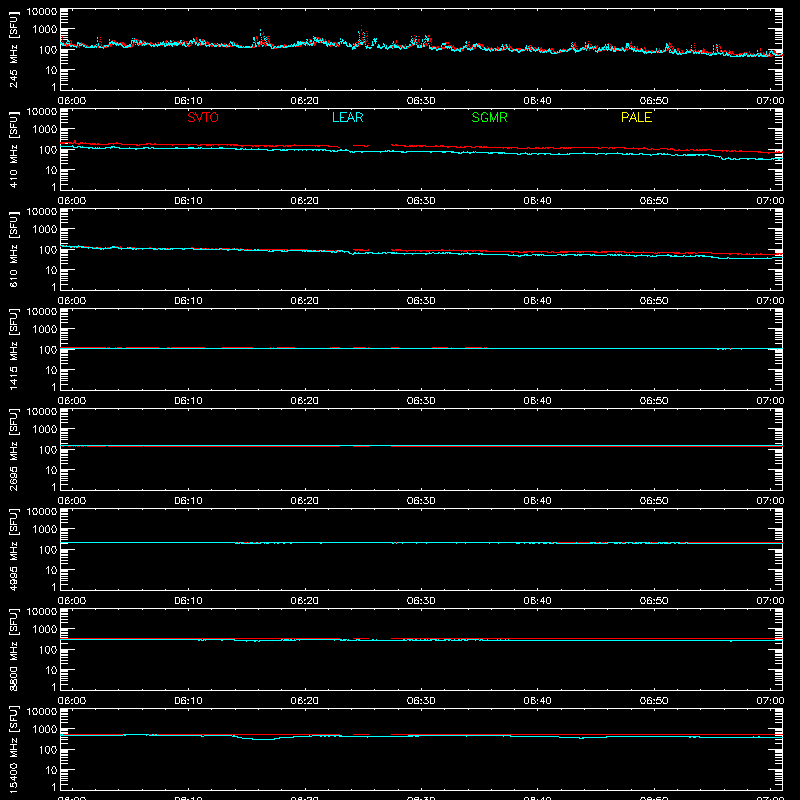800x800 pixels.
Task: Click 06:00 time label below 4995 MHz plot
Action: click(72, 601)
